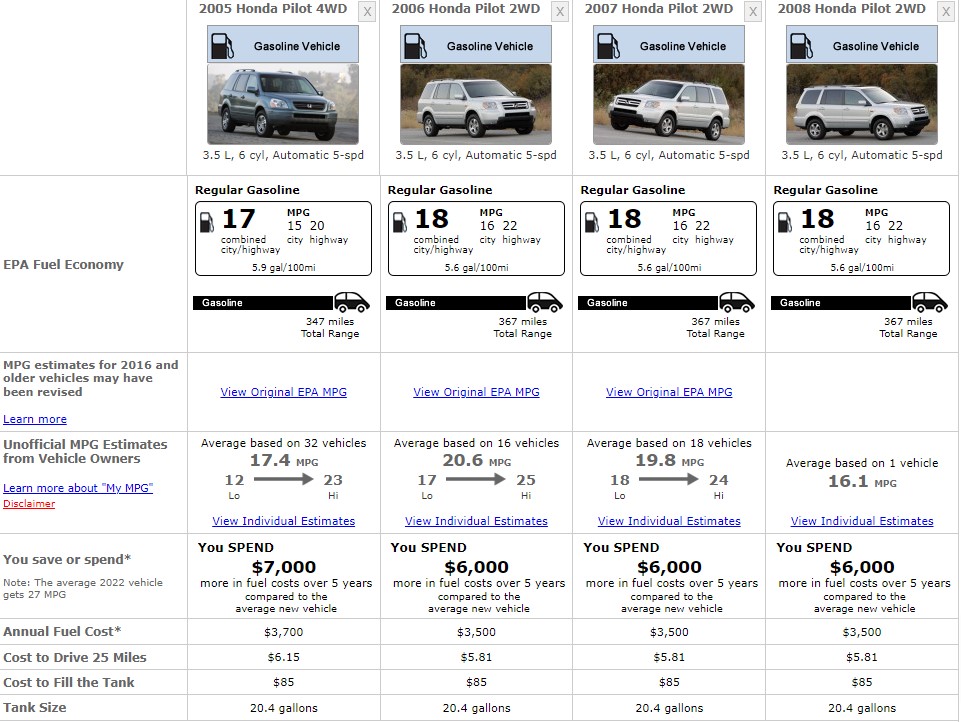The image size is (961, 722).
Task: Click gas pump icon in 2005 Gasoline Vehicle banner
Action: [x=222, y=46]
